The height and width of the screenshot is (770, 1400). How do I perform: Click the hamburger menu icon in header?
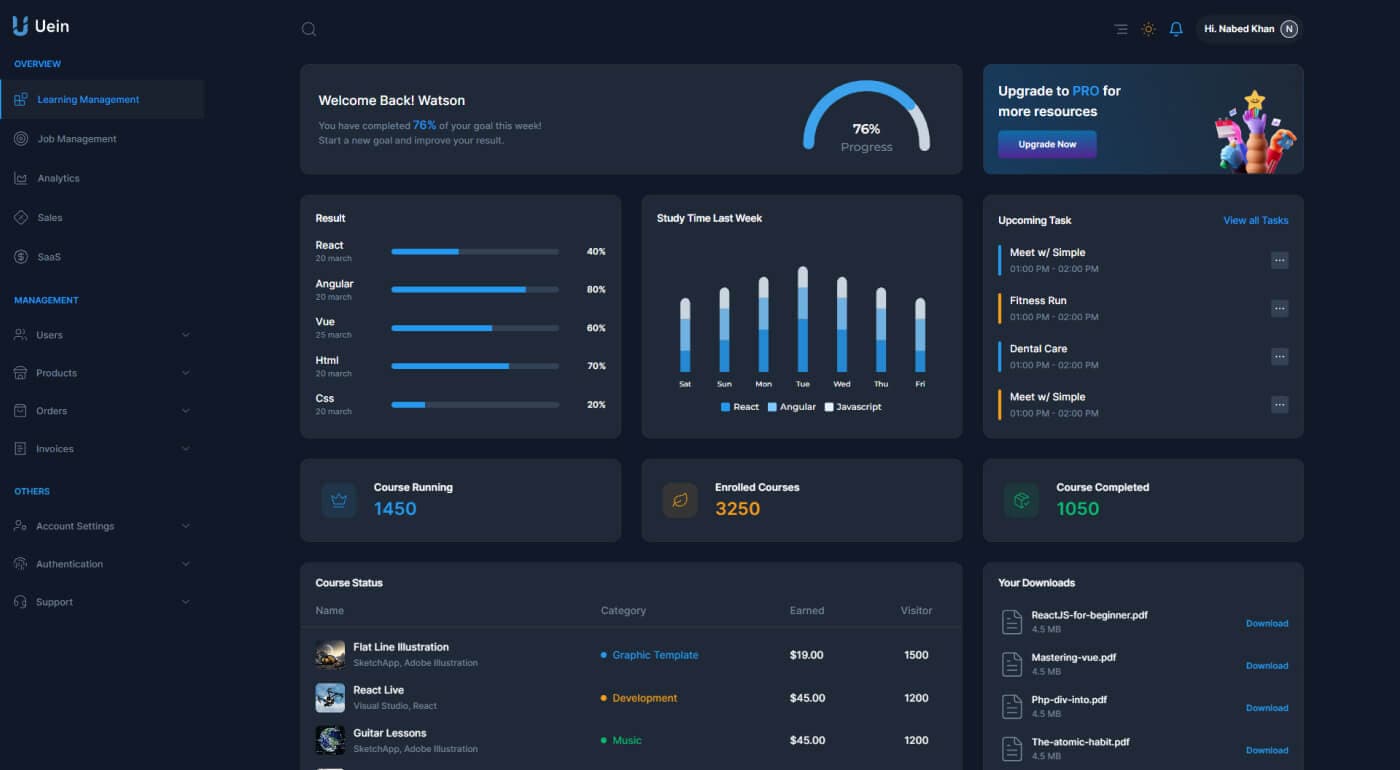click(1121, 29)
